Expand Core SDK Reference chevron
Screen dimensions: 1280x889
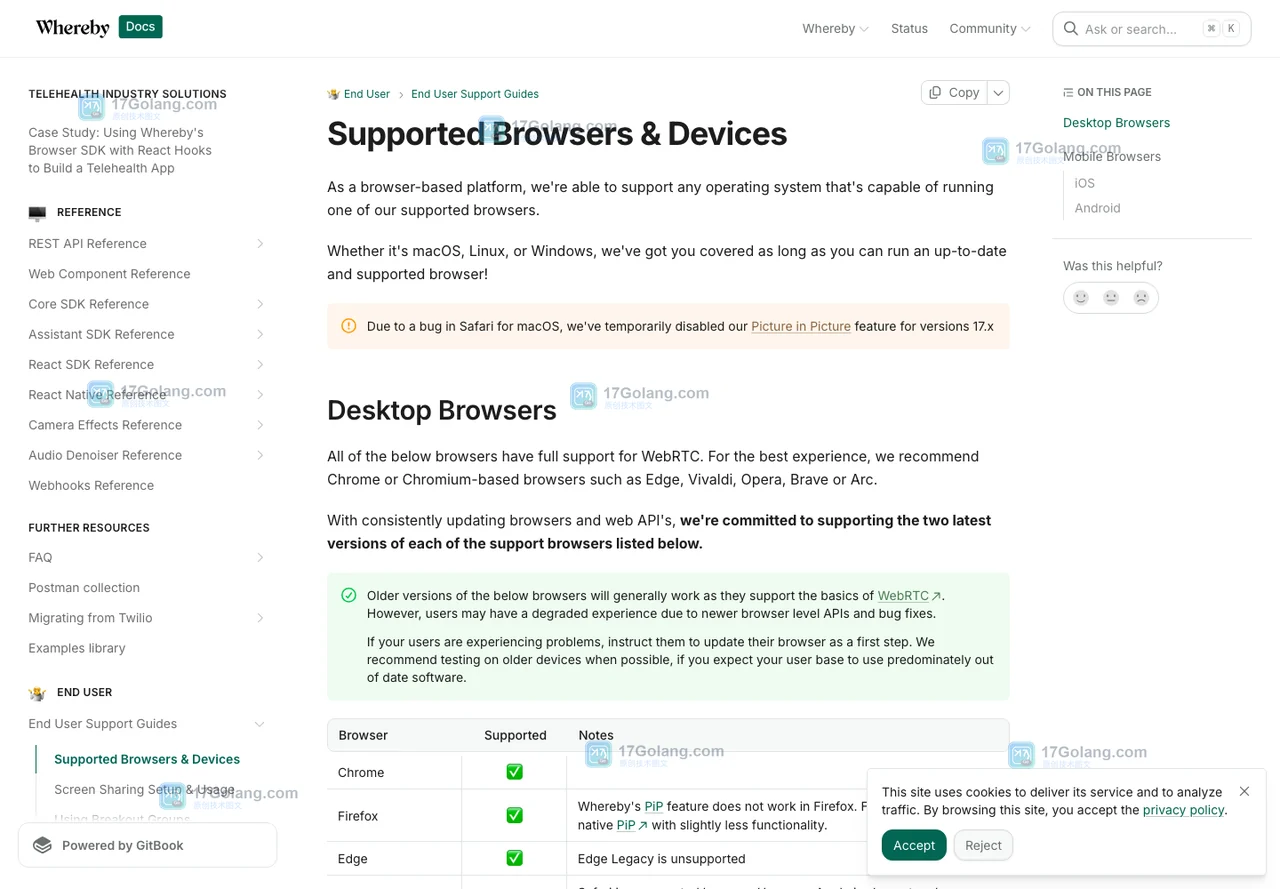click(260, 304)
